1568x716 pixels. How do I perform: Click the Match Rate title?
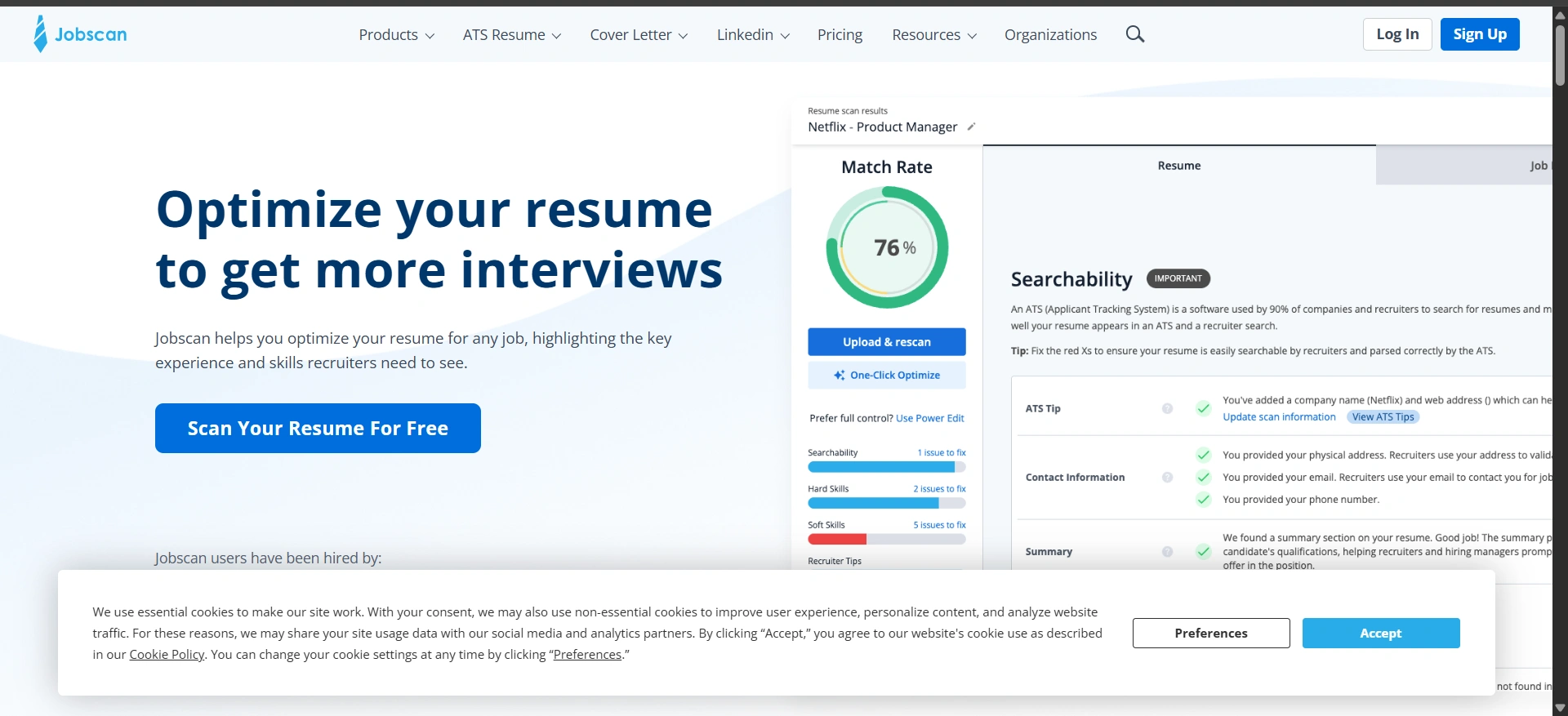click(x=887, y=167)
